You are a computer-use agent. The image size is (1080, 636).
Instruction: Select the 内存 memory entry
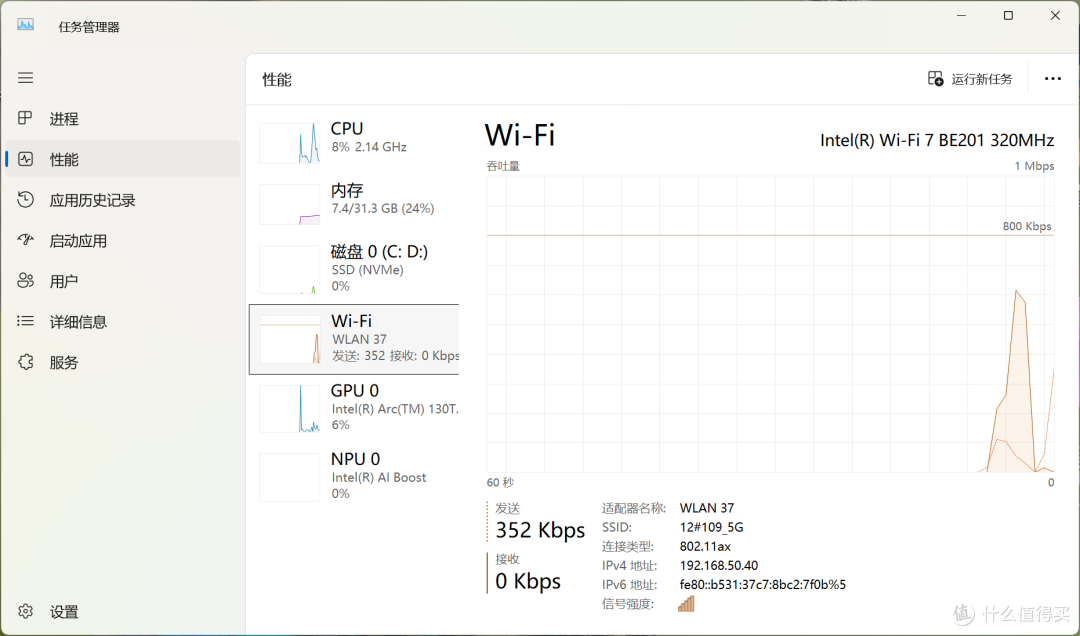pos(354,203)
